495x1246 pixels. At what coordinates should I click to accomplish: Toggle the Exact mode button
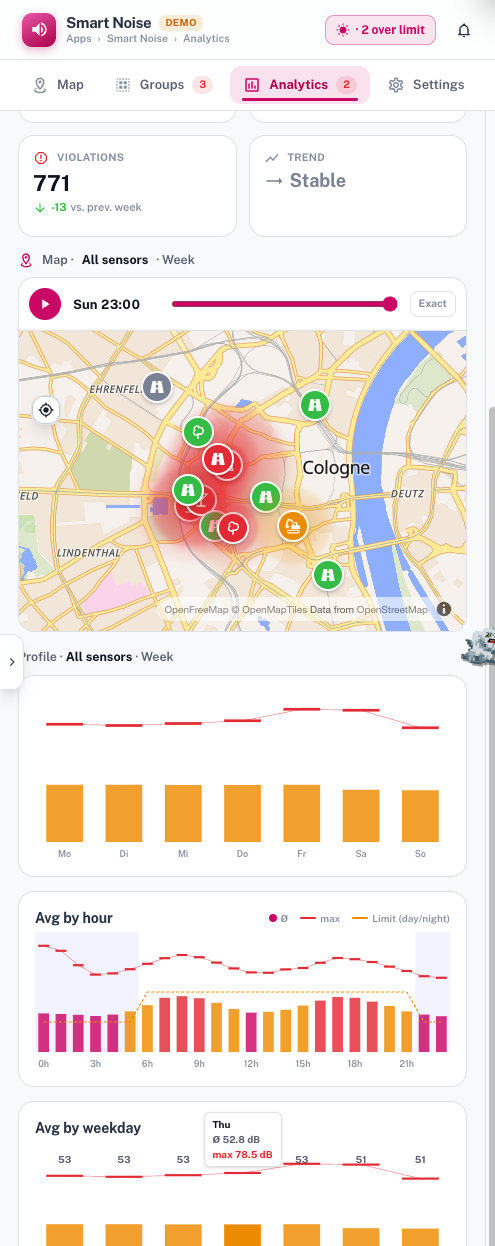(x=433, y=304)
